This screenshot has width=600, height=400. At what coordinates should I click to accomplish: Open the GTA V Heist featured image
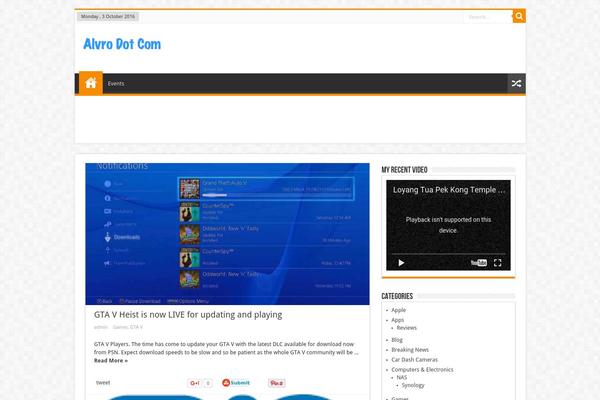click(227, 234)
